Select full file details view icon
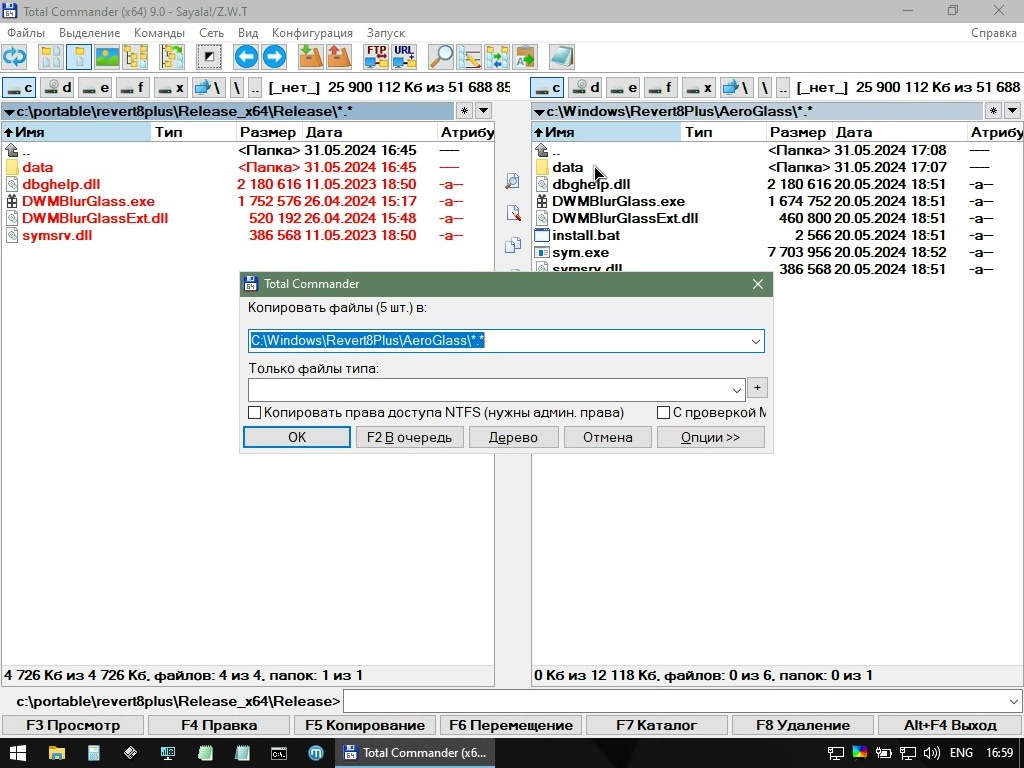Image resolution: width=1024 pixels, height=768 pixels. point(79,57)
